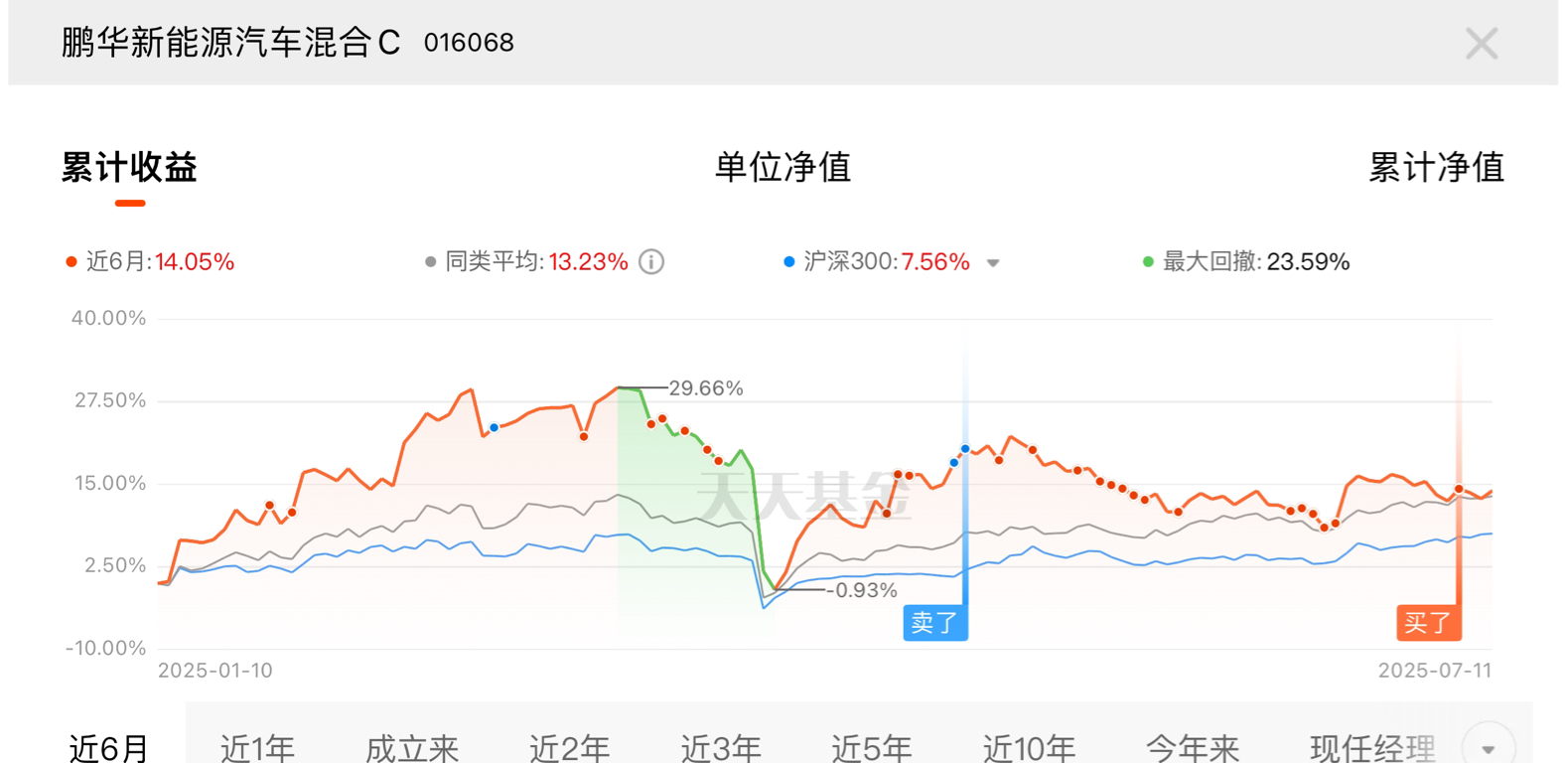Select the 近1年 time range
The height and width of the screenshot is (763, 1568).
[x=257, y=747]
